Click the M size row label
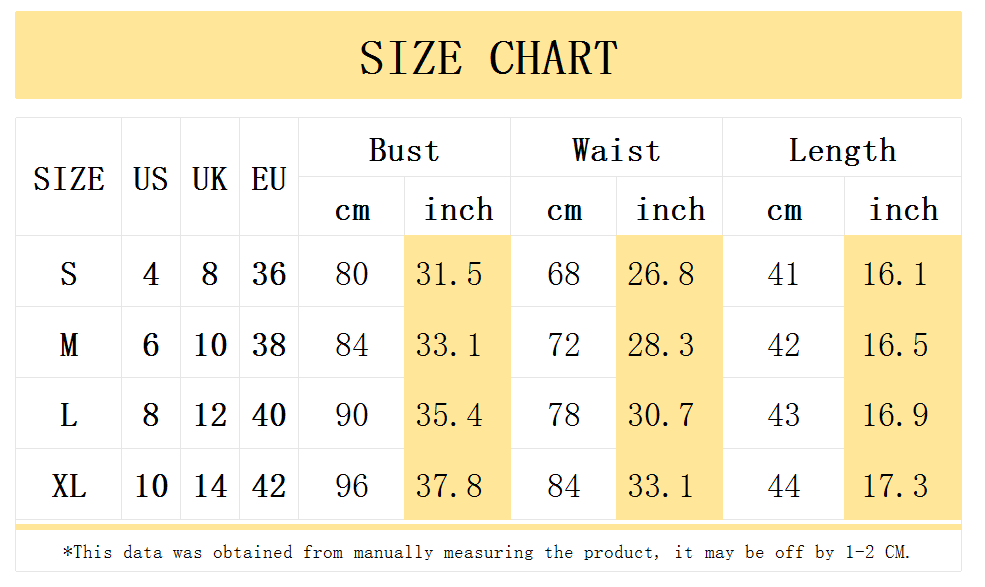The image size is (985, 587). click(x=68, y=343)
